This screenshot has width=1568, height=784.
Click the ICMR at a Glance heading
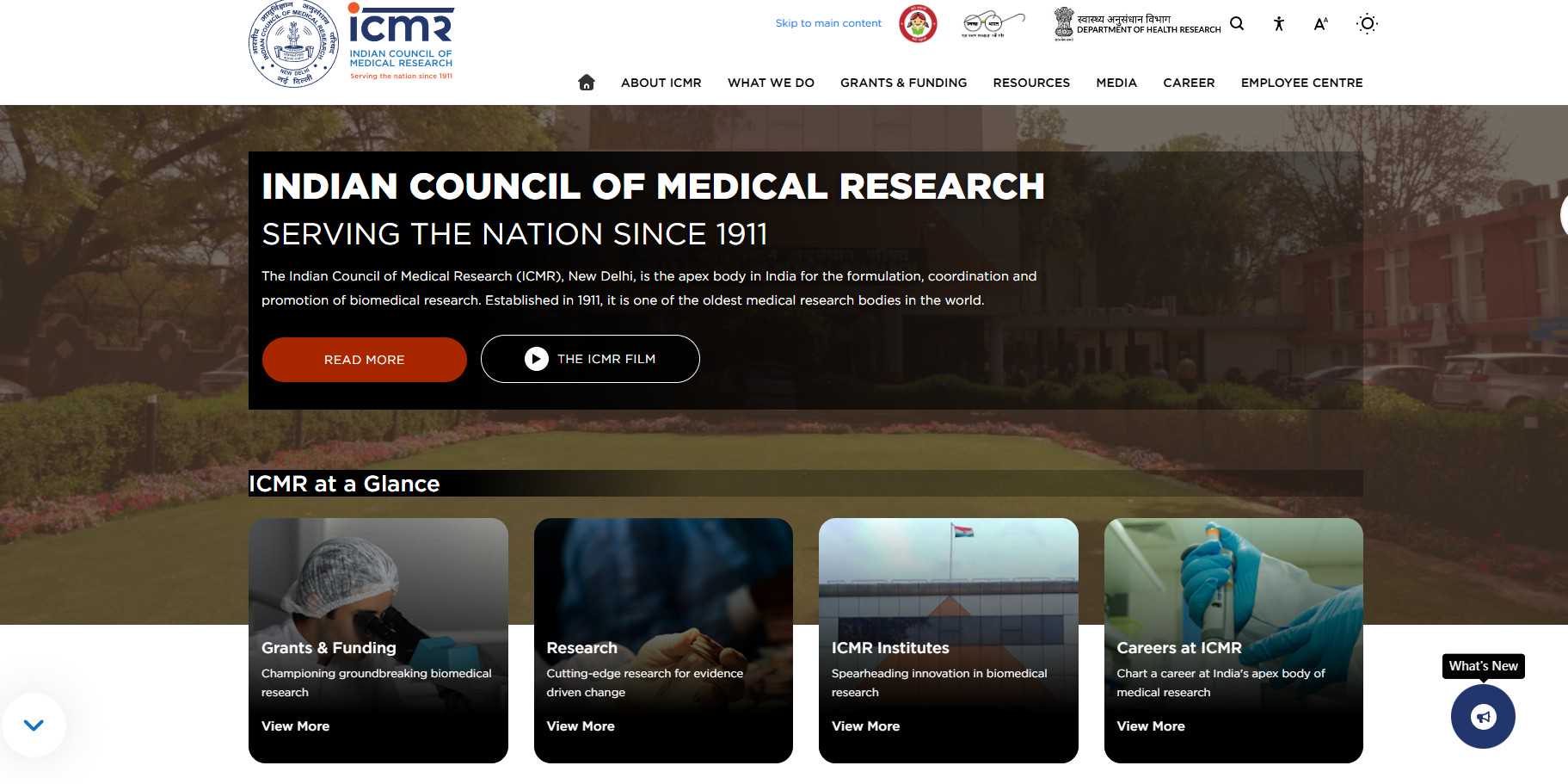(x=344, y=484)
